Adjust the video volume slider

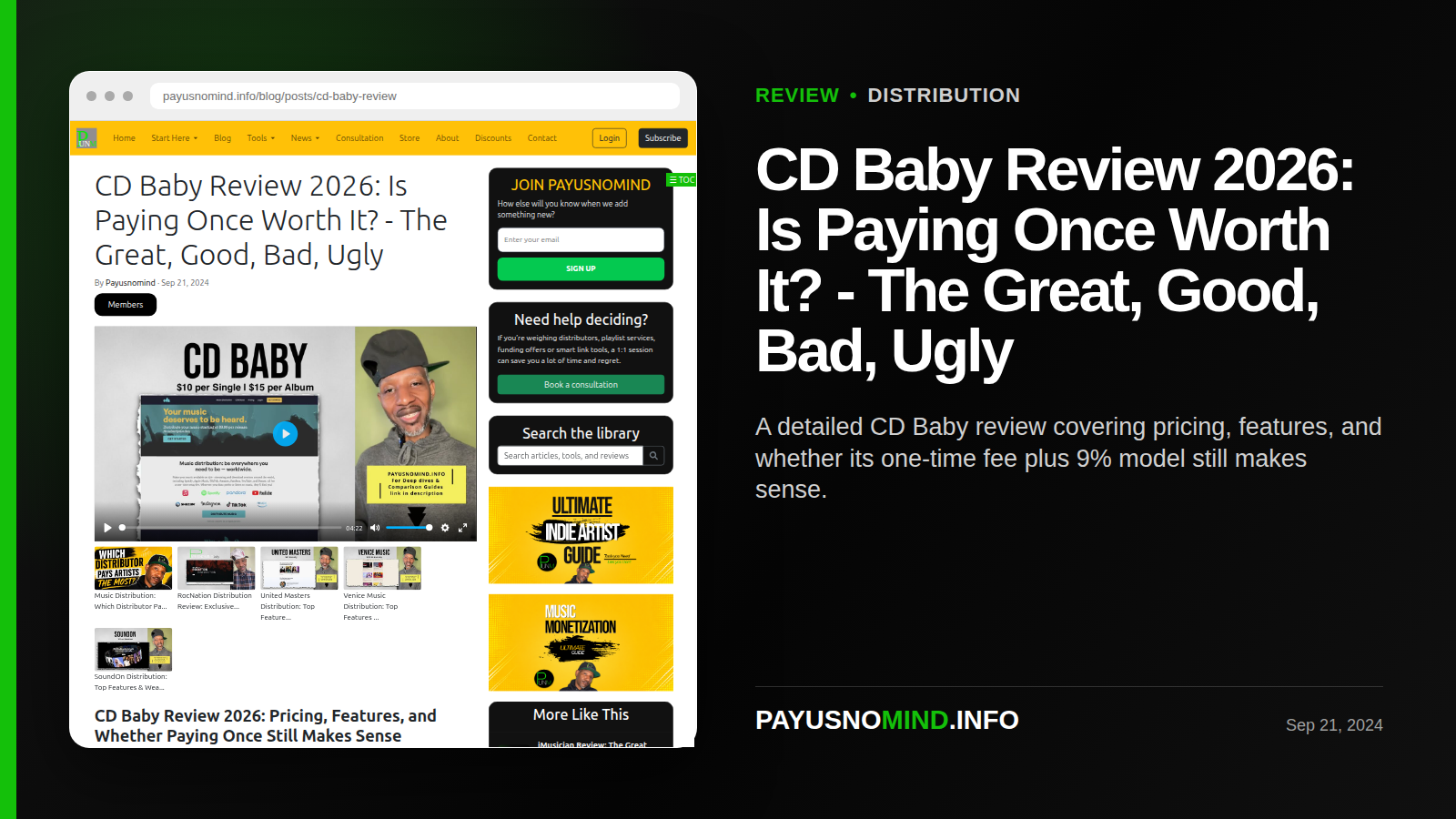(x=409, y=528)
